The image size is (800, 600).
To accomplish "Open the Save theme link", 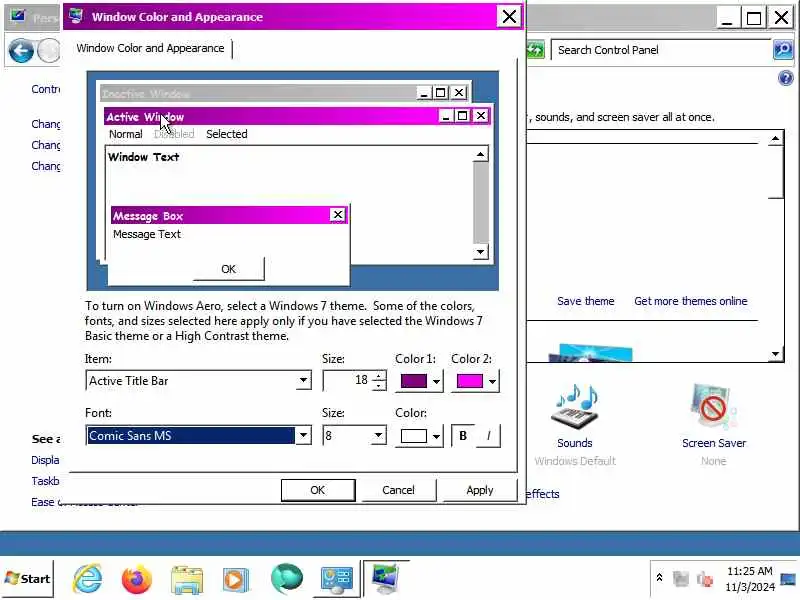I will pyautogui.click(x=586, y=301).
